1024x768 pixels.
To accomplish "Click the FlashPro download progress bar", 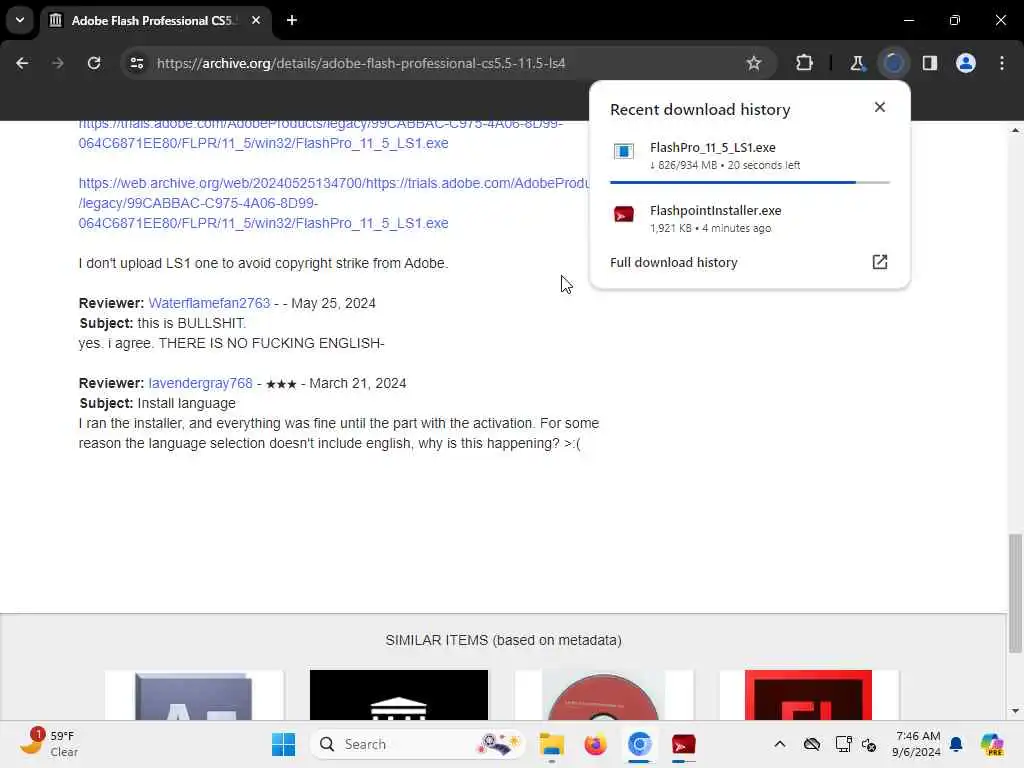I will (750, 182).
